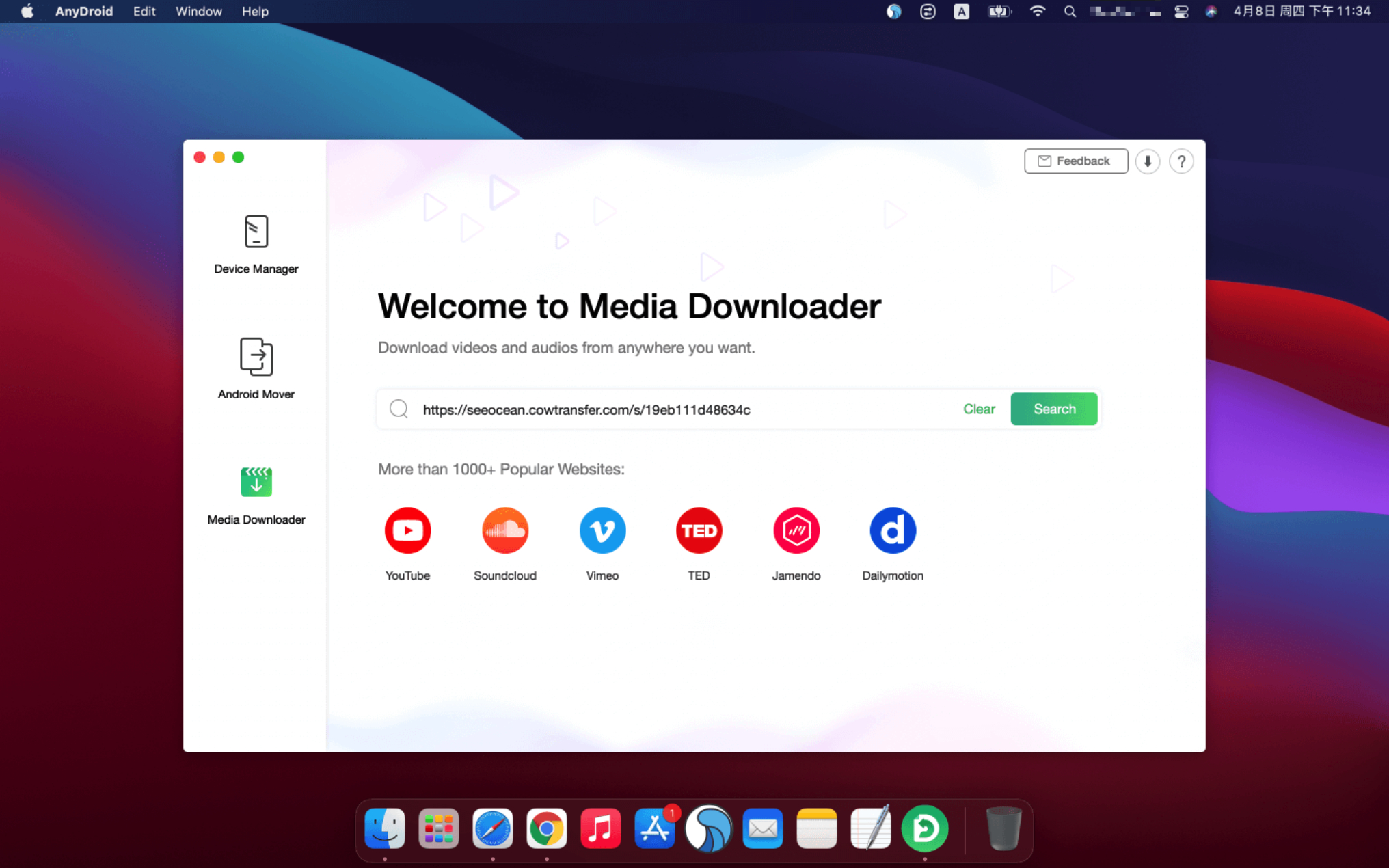Open Spotlight search in menu bar
1389x868 pixels.
tap(1070, 11)
